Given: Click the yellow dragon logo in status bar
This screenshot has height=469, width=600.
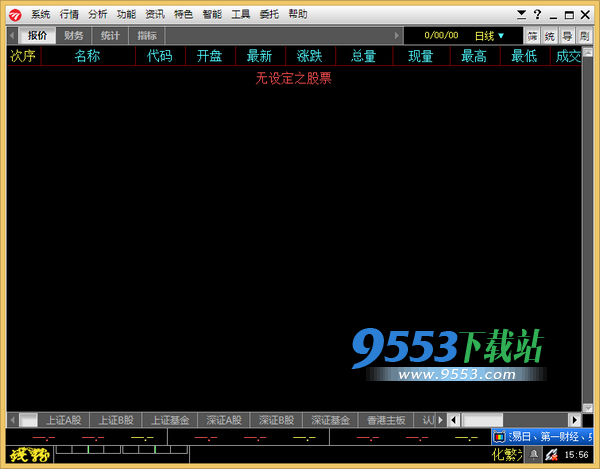Looking at the screenshot, I should [29, 455].
